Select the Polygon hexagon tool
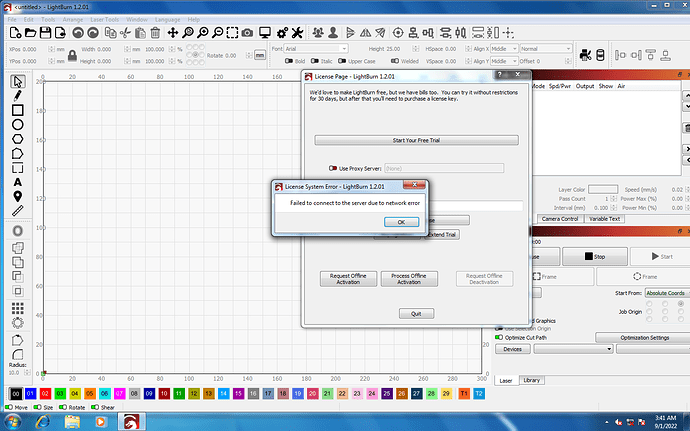 (x=18, y=139)
